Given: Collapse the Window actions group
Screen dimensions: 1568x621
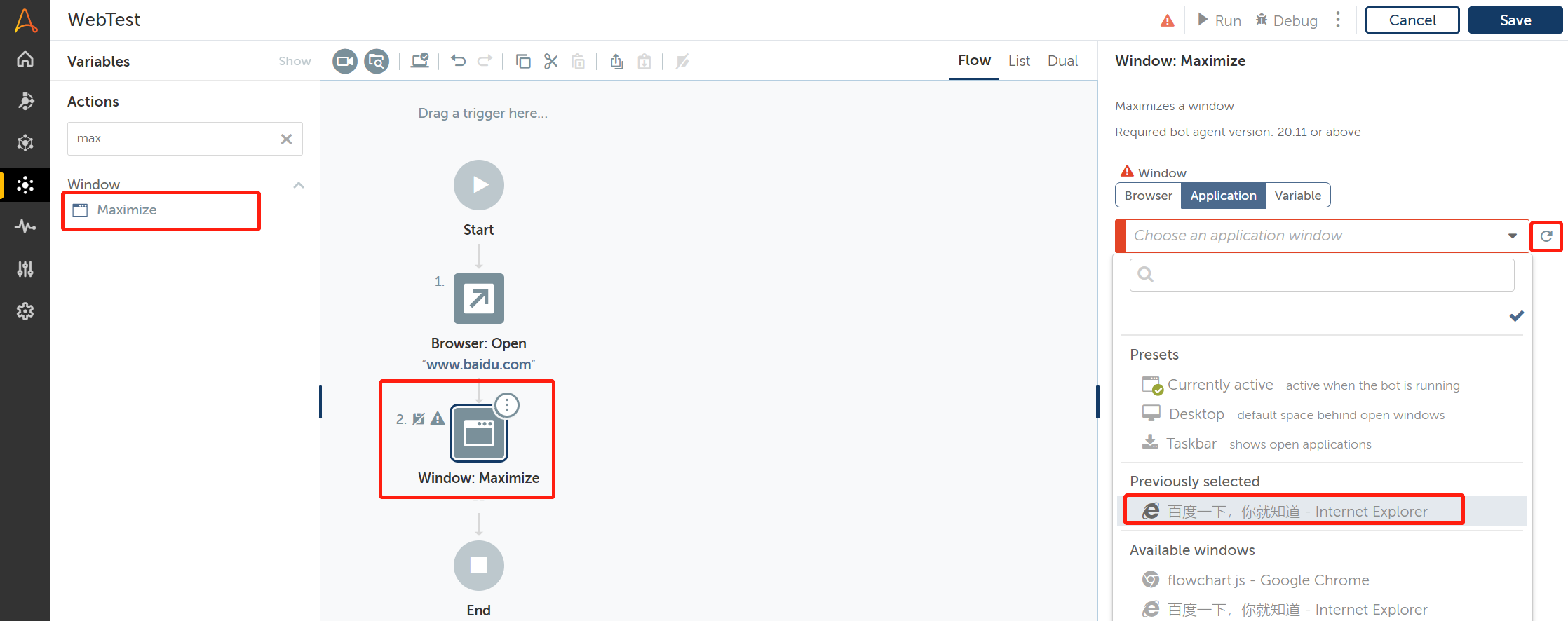Looking at the screenshot, I should pos(299,185).
